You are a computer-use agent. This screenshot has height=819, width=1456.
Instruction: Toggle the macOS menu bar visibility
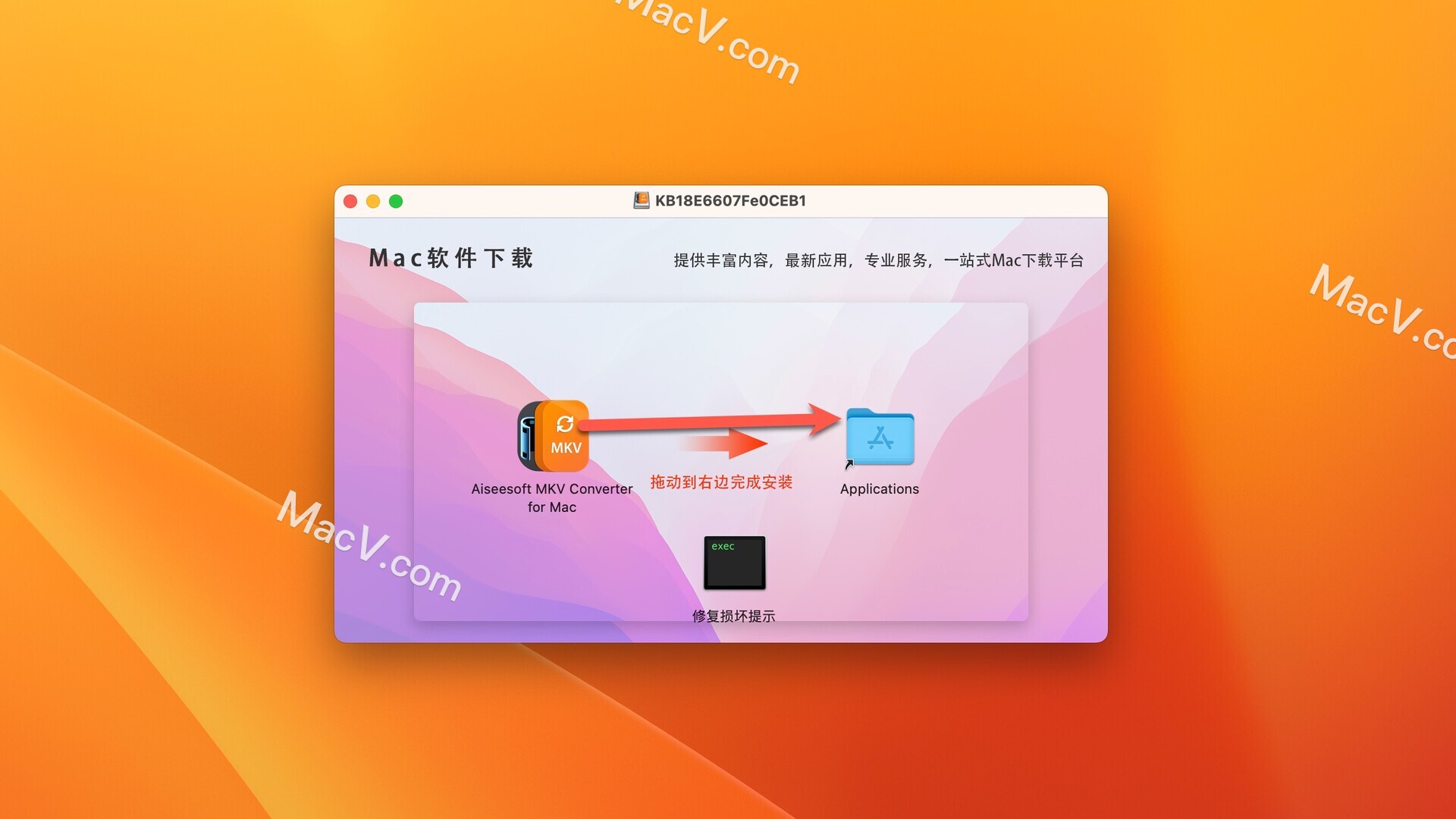tap(728, 0)
